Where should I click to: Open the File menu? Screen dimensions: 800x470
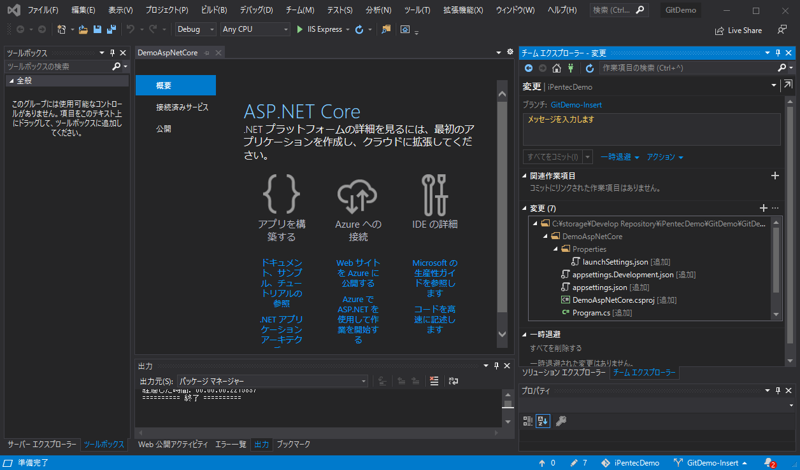pos(42,10)
